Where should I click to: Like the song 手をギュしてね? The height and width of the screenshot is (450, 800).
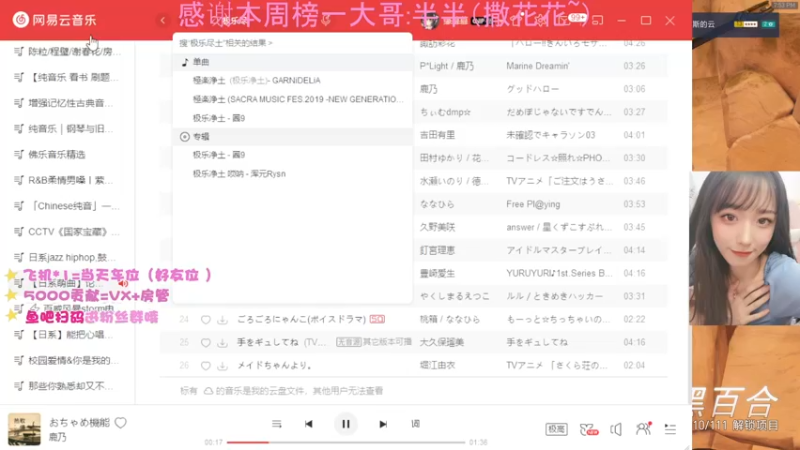(206, 342)
